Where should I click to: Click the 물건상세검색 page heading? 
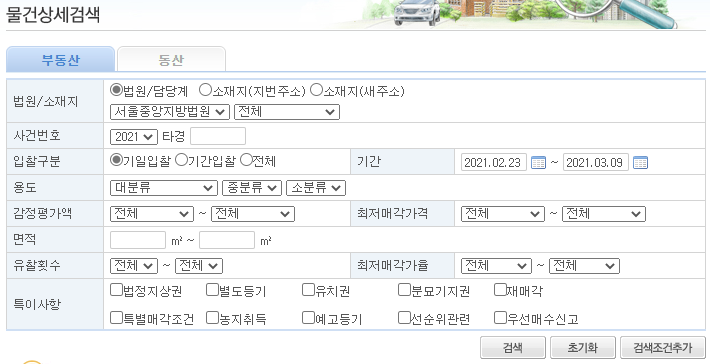(x=53, y=15)
